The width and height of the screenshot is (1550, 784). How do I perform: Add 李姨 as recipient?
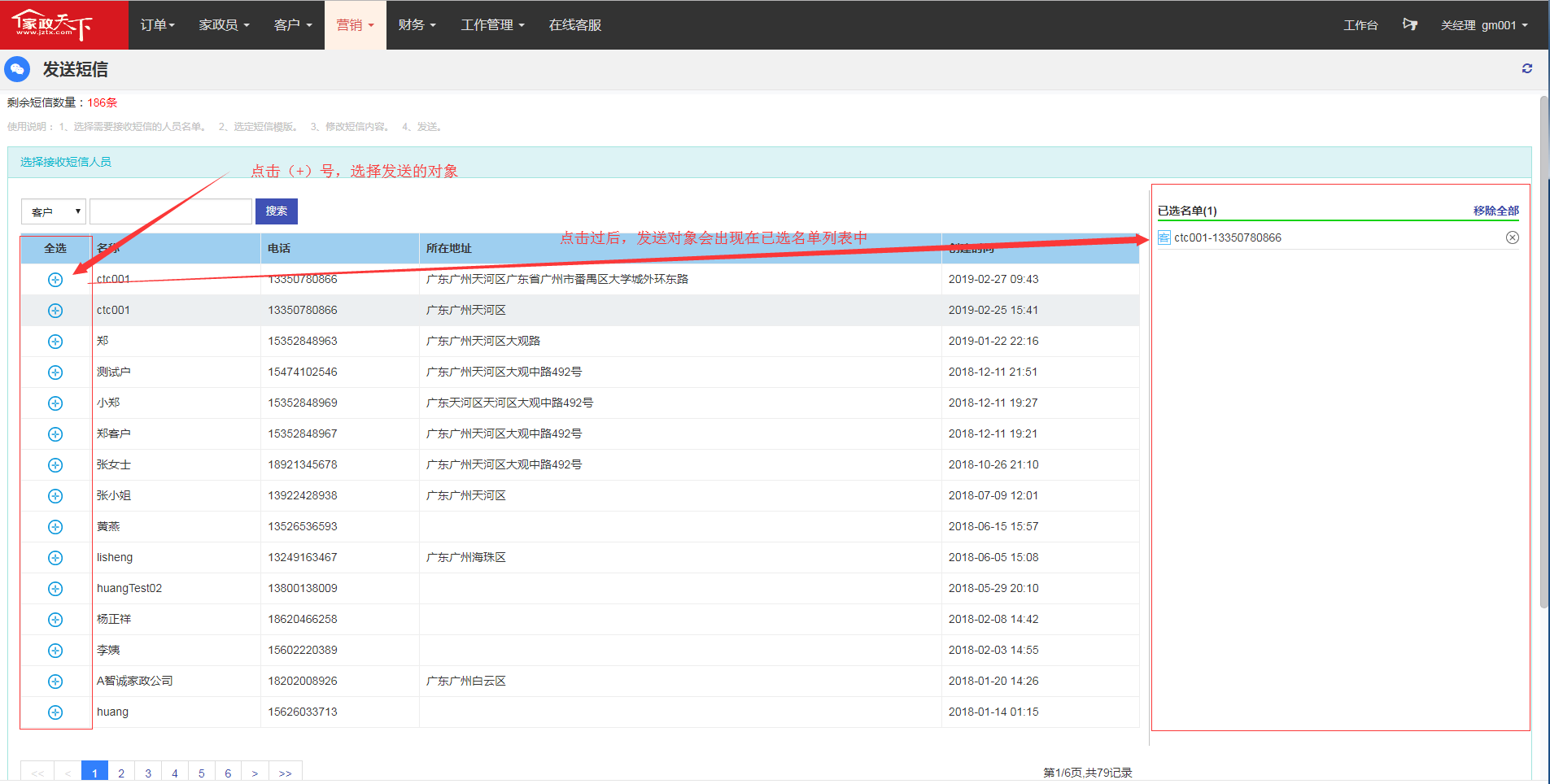coord(55,651)
